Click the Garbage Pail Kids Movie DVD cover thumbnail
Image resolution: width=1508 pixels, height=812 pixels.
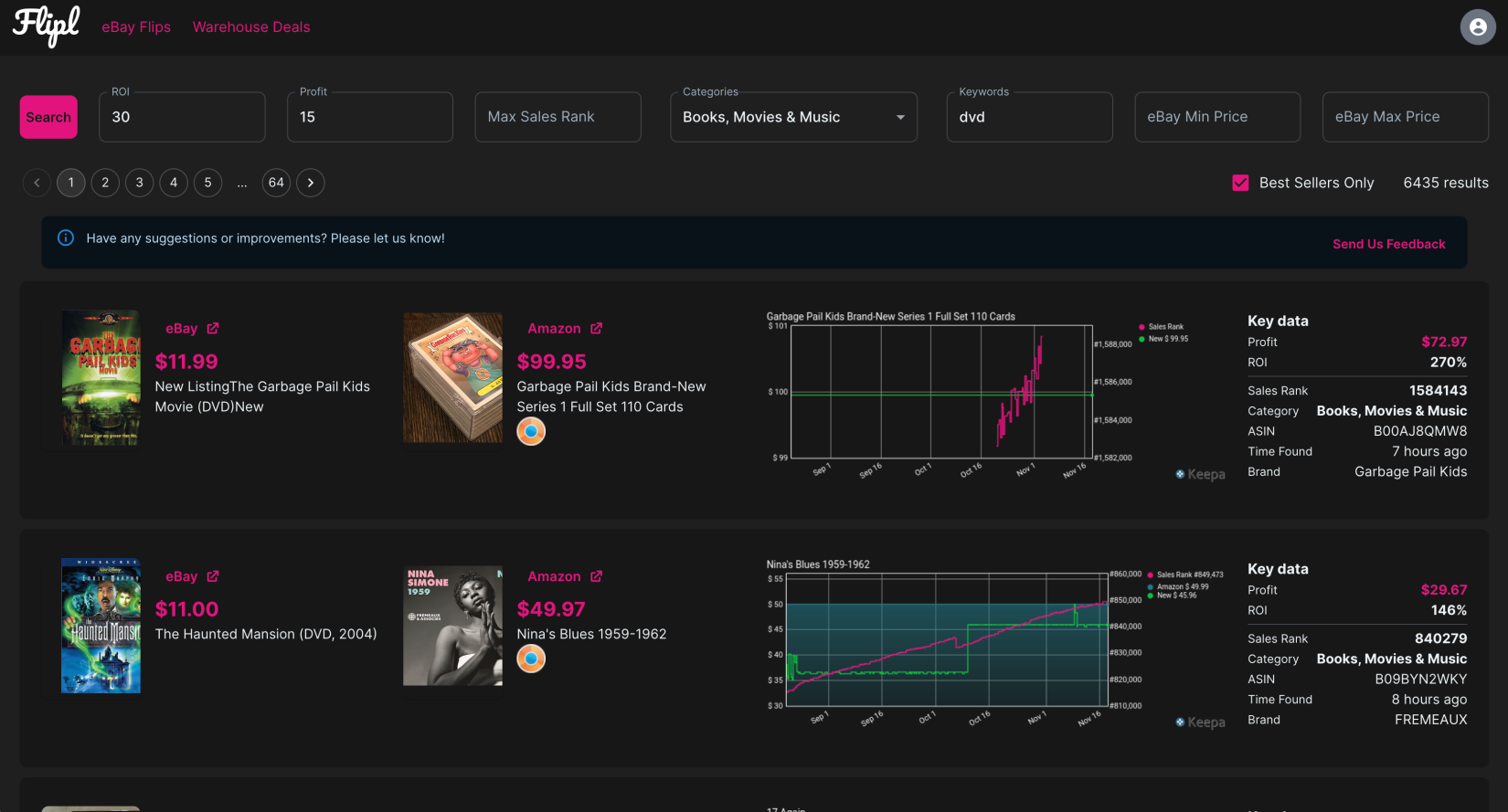(101, 377)
